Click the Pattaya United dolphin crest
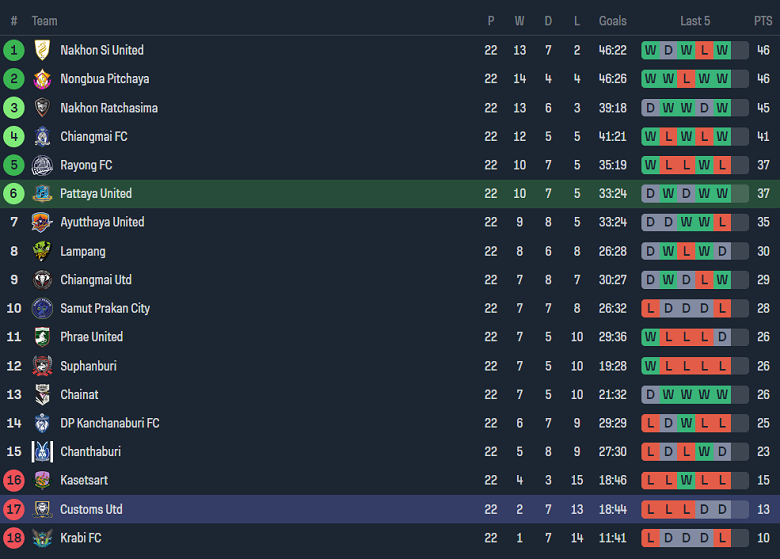Screen dimensions: 780x559 [42, 194]
